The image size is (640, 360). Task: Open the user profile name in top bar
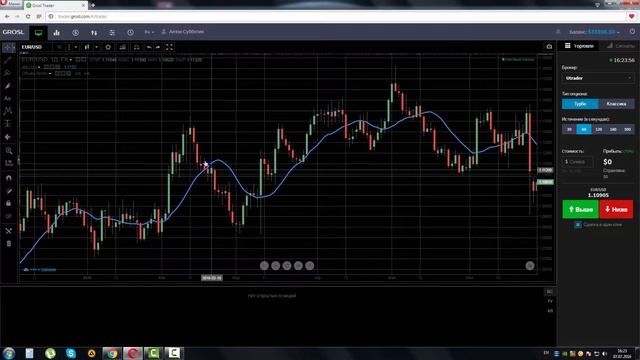pos(183,31)
